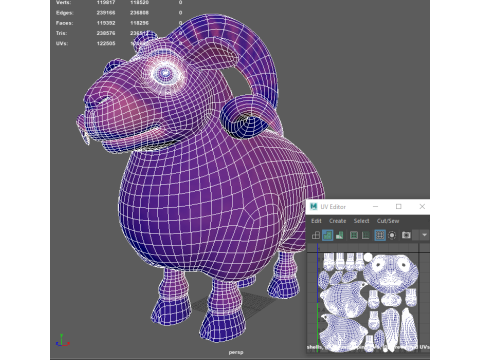Click the Faces label in the HUD
Viewport: 480px width, 360px height.
pos(64,23)
